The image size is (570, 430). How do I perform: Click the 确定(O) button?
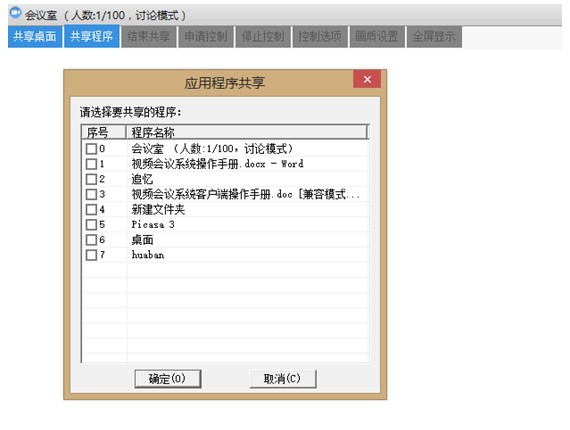[168, 379]
